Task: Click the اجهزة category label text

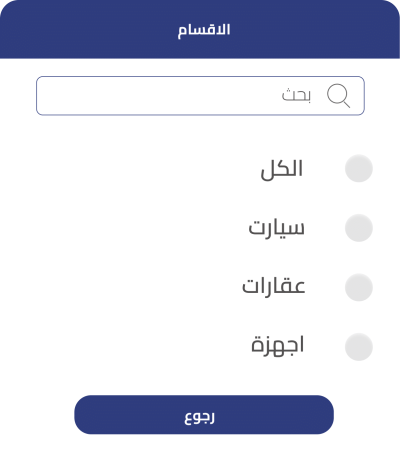Action: pos(277,346)
